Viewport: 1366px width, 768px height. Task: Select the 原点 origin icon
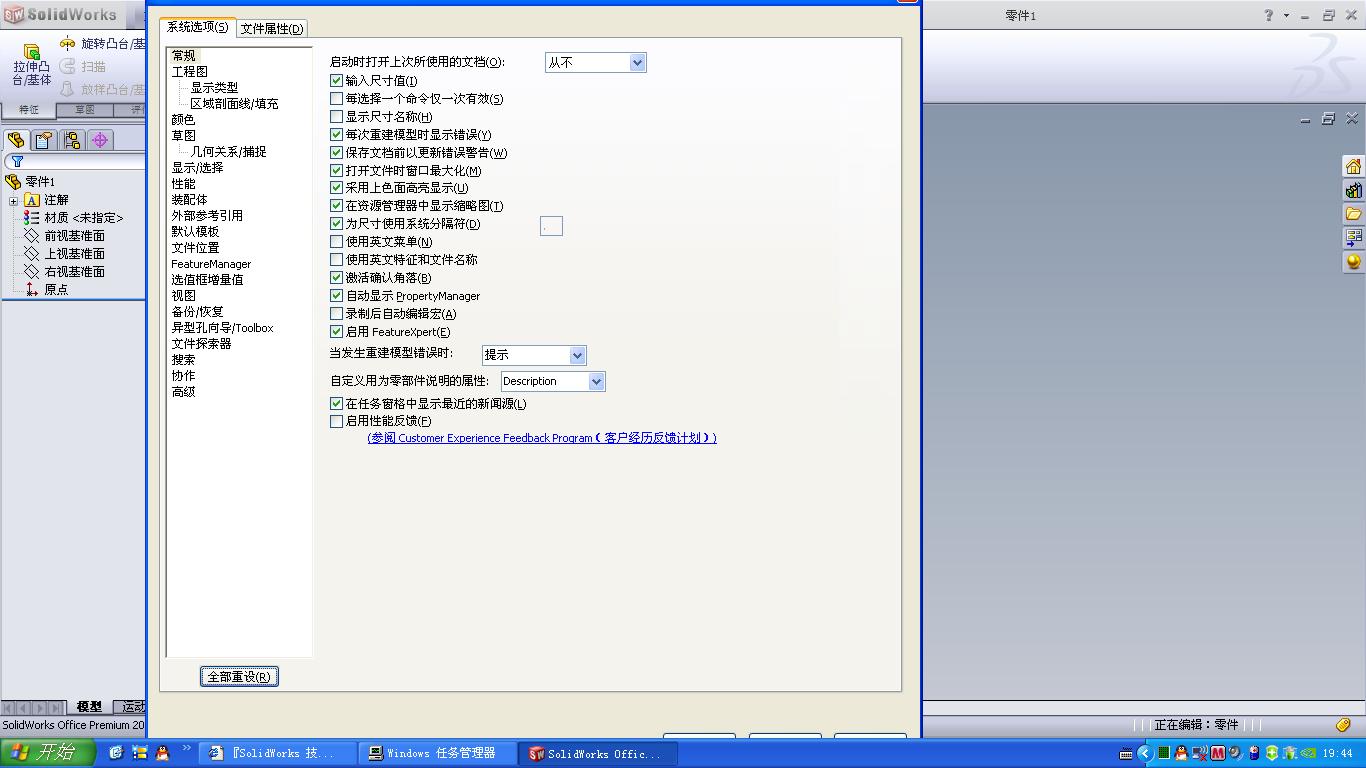tap(32, 290)
